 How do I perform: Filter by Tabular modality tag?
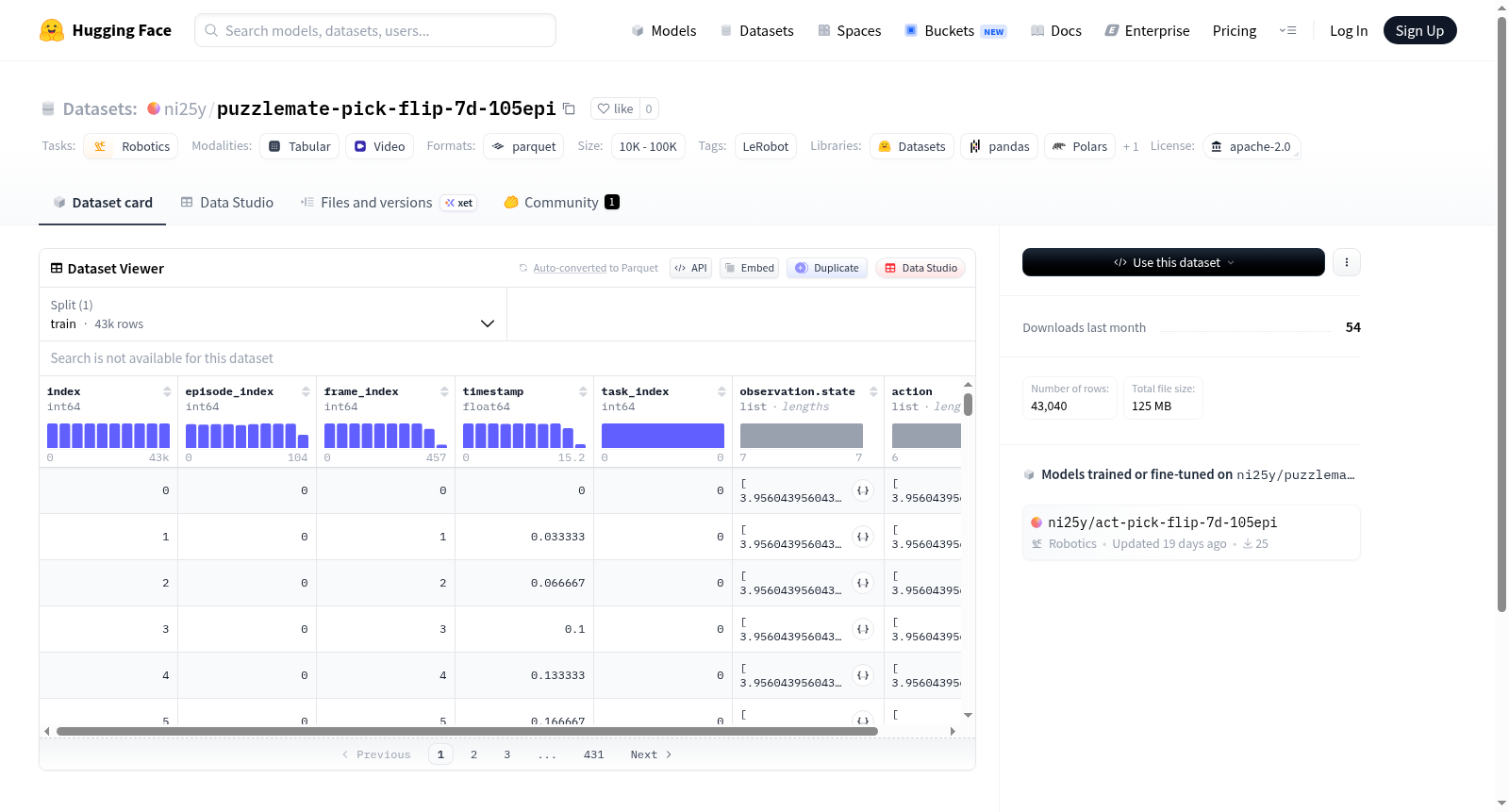tap(299, 146)
